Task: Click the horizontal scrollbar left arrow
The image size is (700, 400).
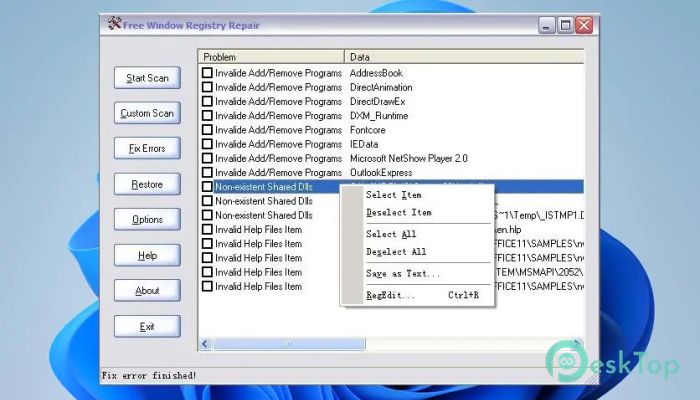Action: click(205, 344)
